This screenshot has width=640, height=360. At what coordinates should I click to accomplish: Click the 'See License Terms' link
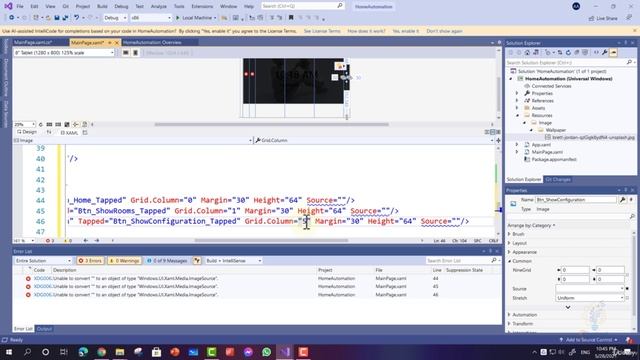322,31
